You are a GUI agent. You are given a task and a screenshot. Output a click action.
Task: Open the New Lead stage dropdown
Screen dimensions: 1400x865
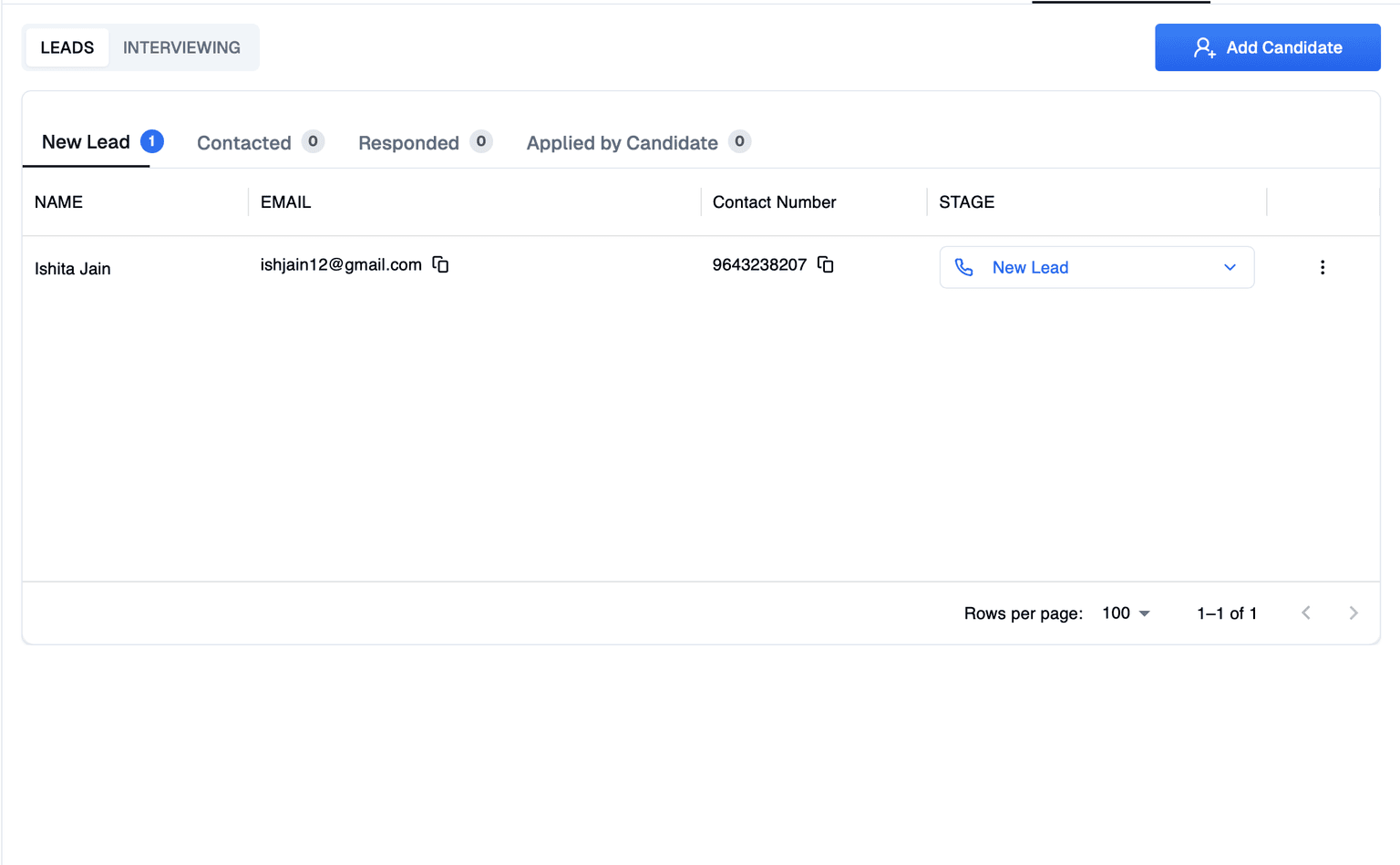click(x=1096, y=267)
